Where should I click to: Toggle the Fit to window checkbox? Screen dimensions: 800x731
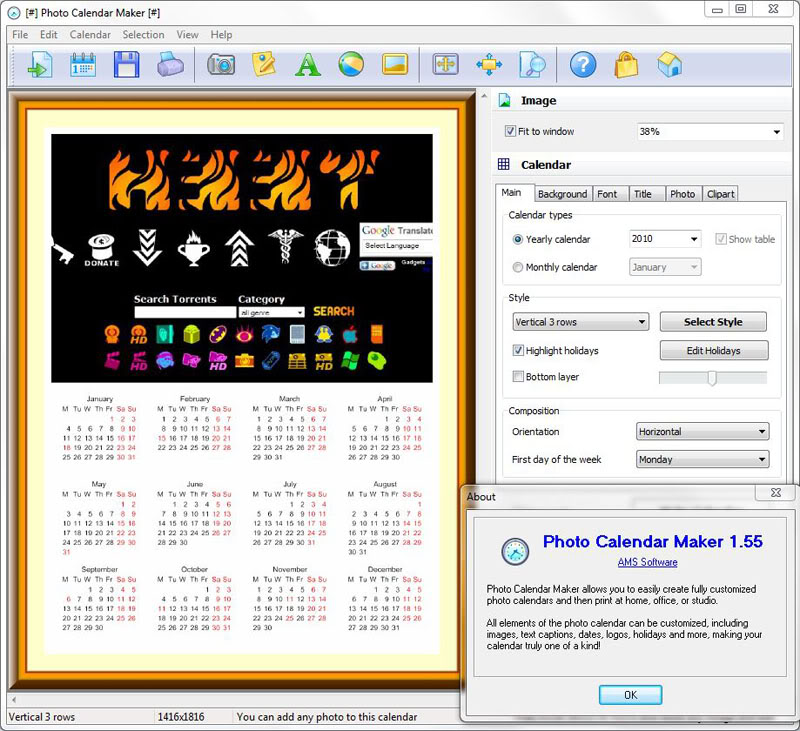pyautogui.click(x=510, y=131)
